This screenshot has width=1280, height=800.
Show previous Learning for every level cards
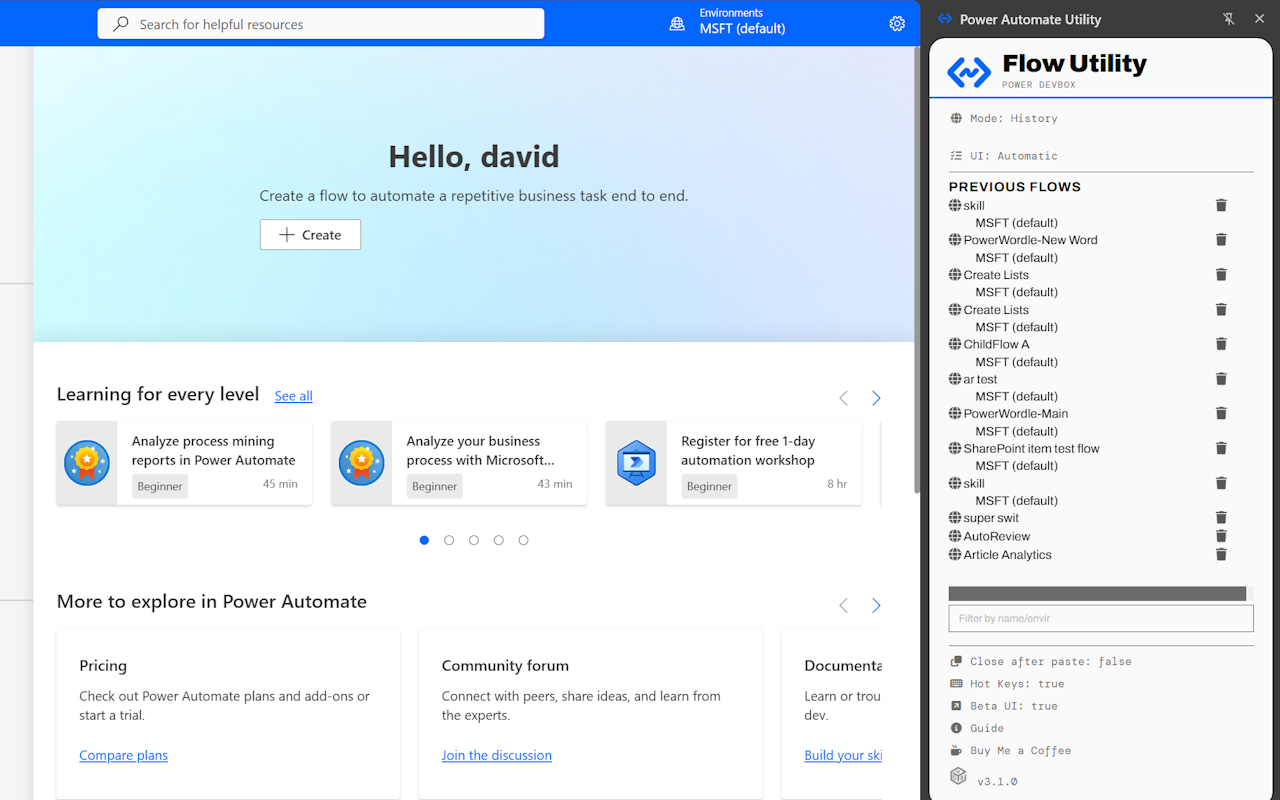843,398
